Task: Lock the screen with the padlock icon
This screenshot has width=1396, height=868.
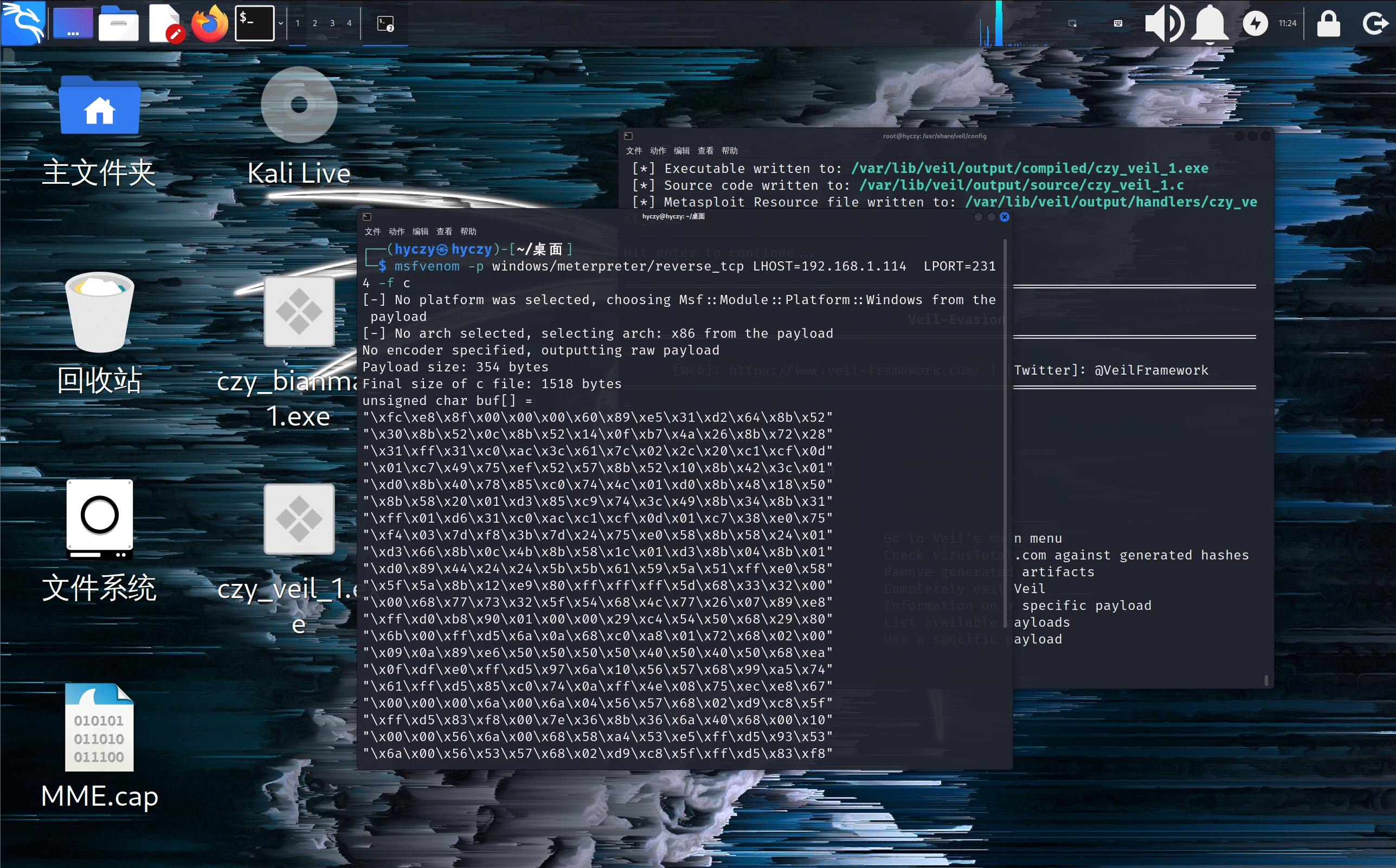Action: (1328, 23)
